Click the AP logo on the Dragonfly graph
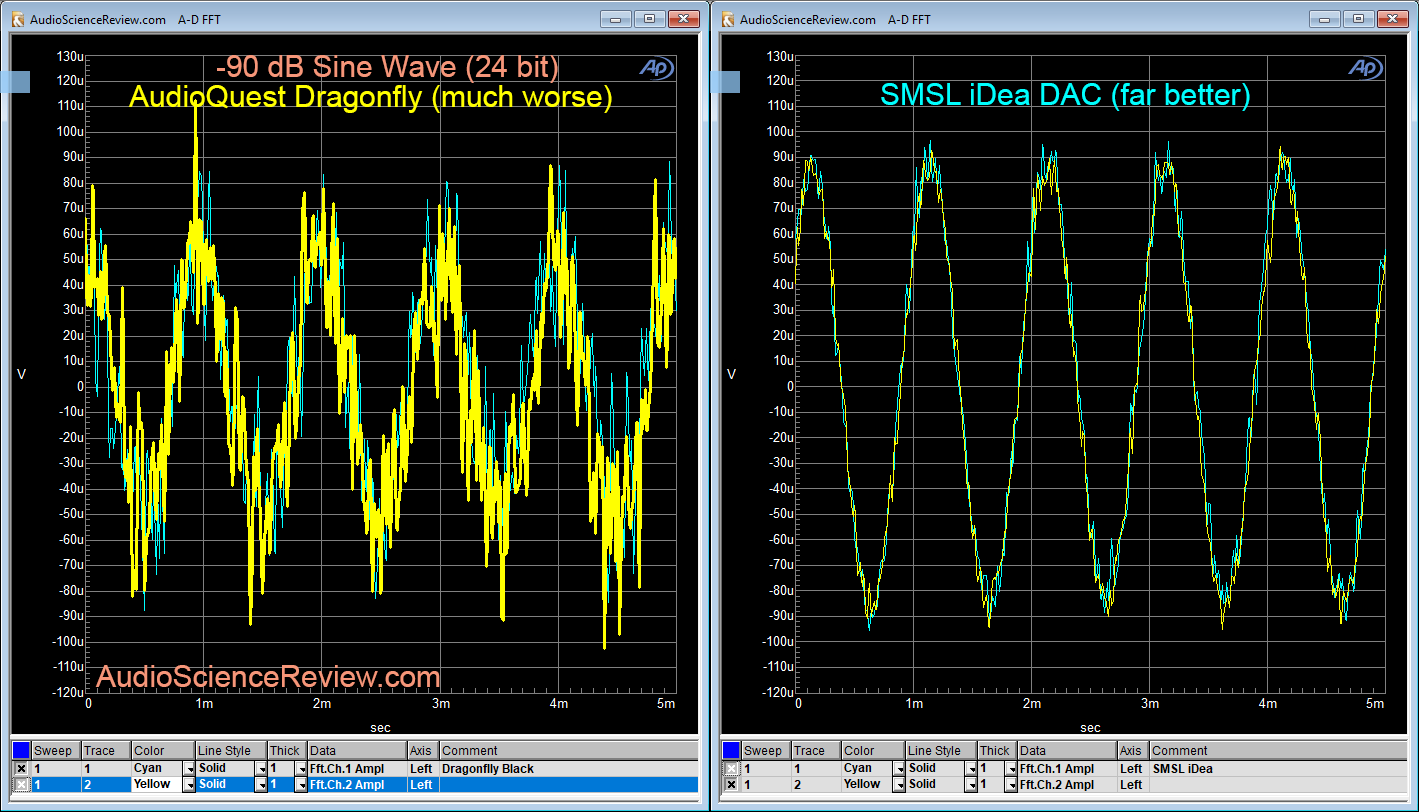Viewport: 1420px width, 812px height. point(656,68)
